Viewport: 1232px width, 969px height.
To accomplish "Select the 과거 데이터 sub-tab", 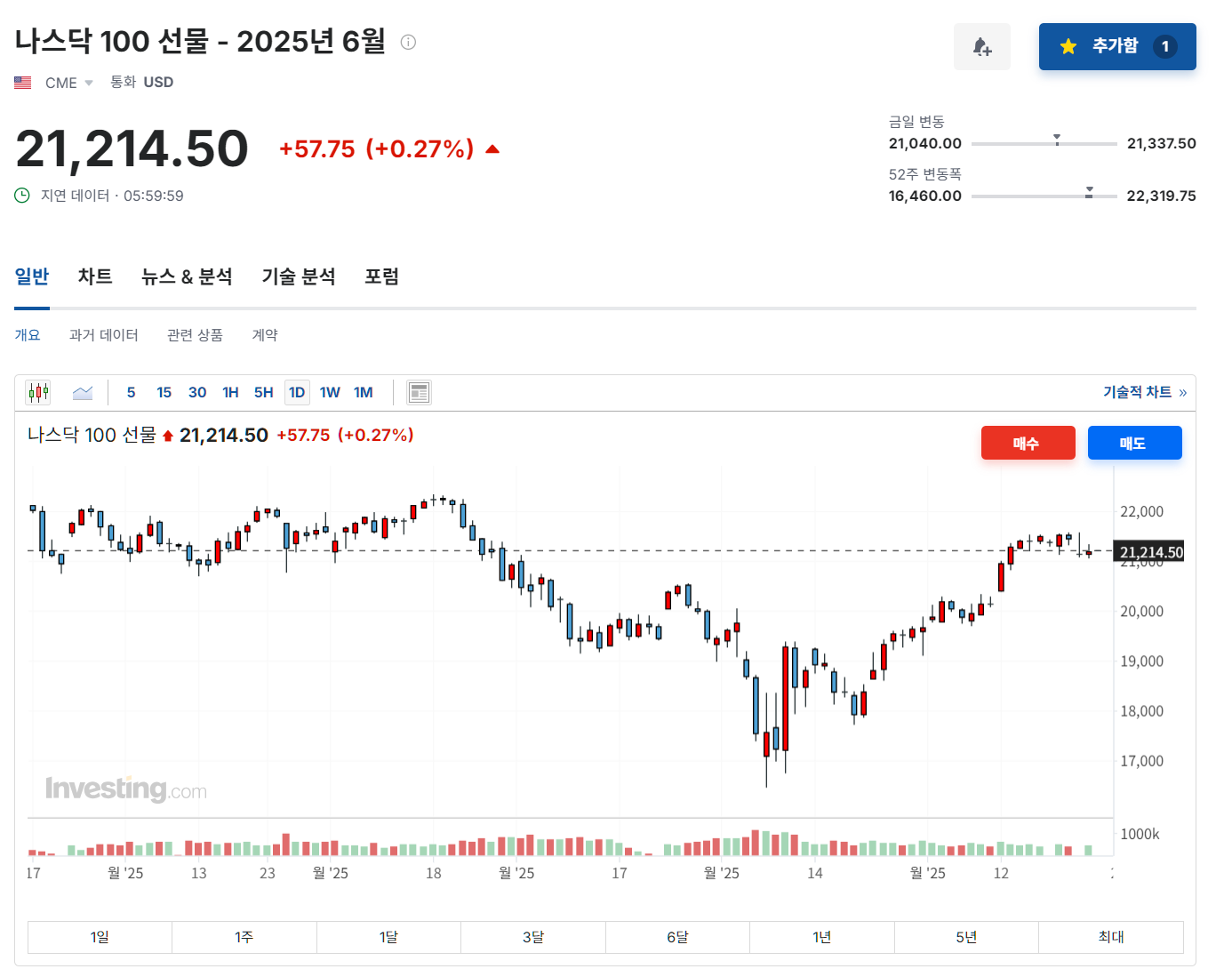I will tap(103, 334).
